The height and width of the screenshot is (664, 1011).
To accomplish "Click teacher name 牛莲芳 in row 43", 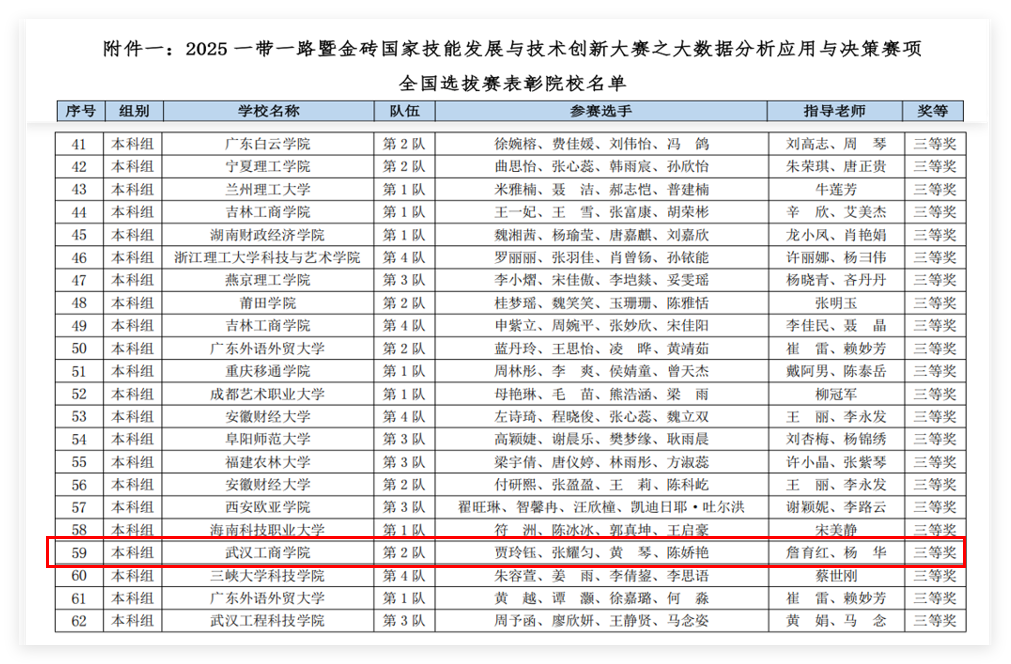I will [x=836, y=189].
